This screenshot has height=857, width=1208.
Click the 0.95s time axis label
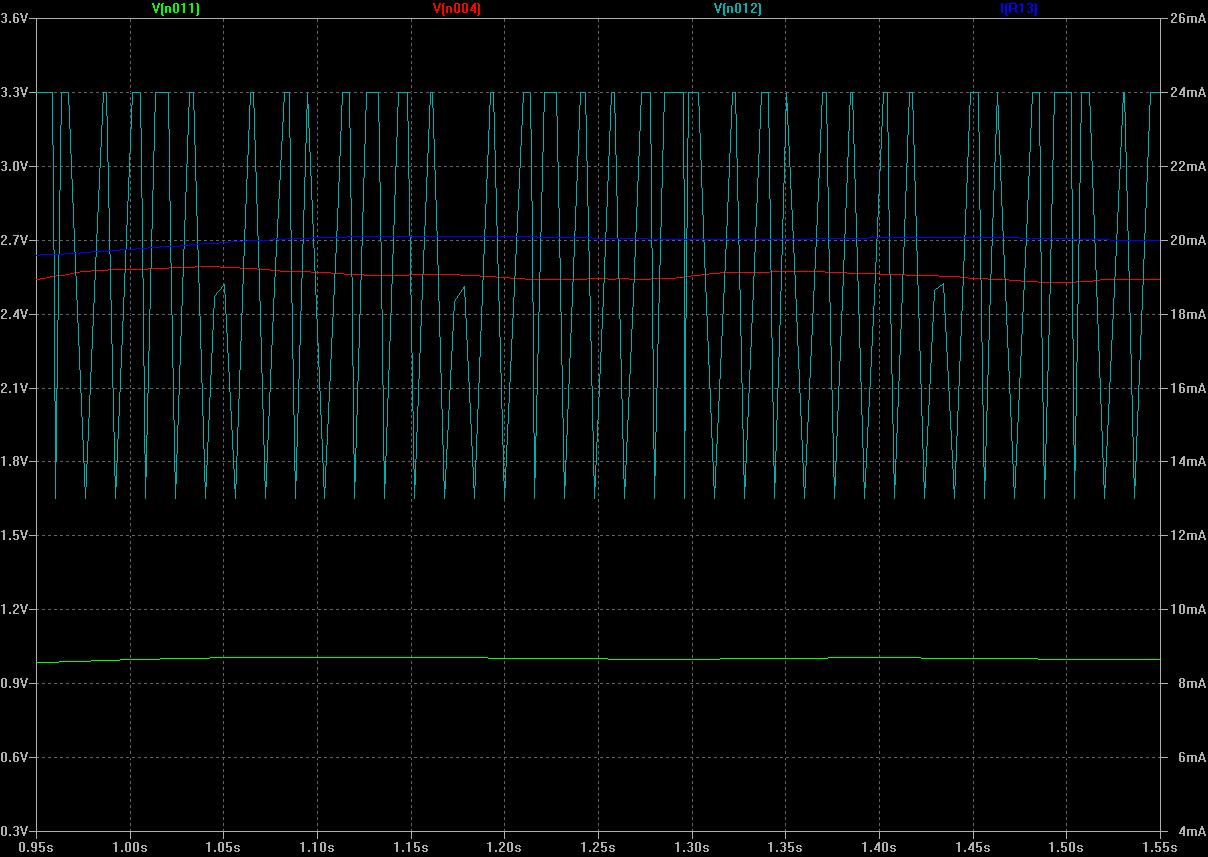[x=37, y=846]
